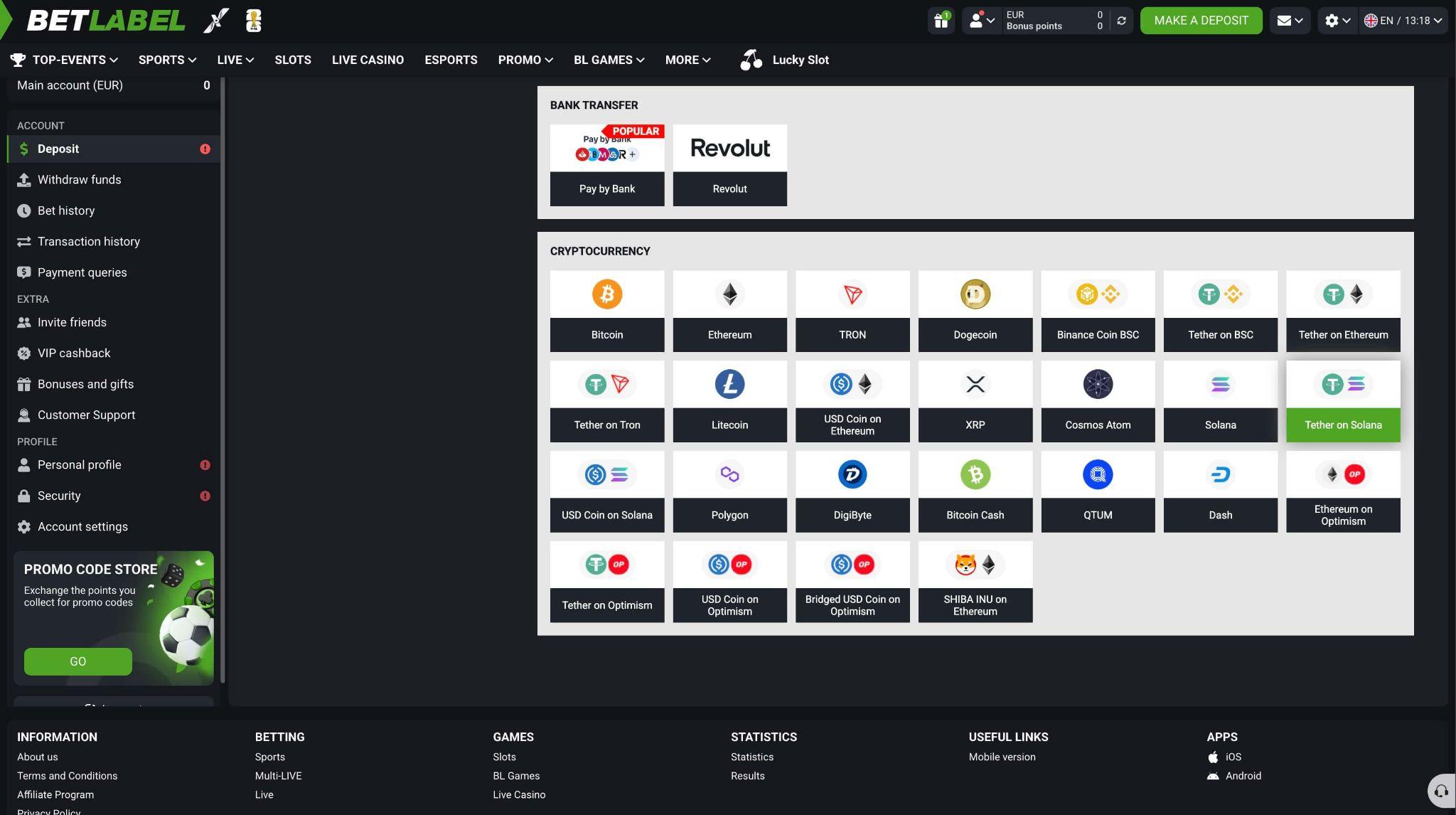Select Bitcoin Cash payment option
The height and width of the screenshot is (815, 1456).
(975, 491)
